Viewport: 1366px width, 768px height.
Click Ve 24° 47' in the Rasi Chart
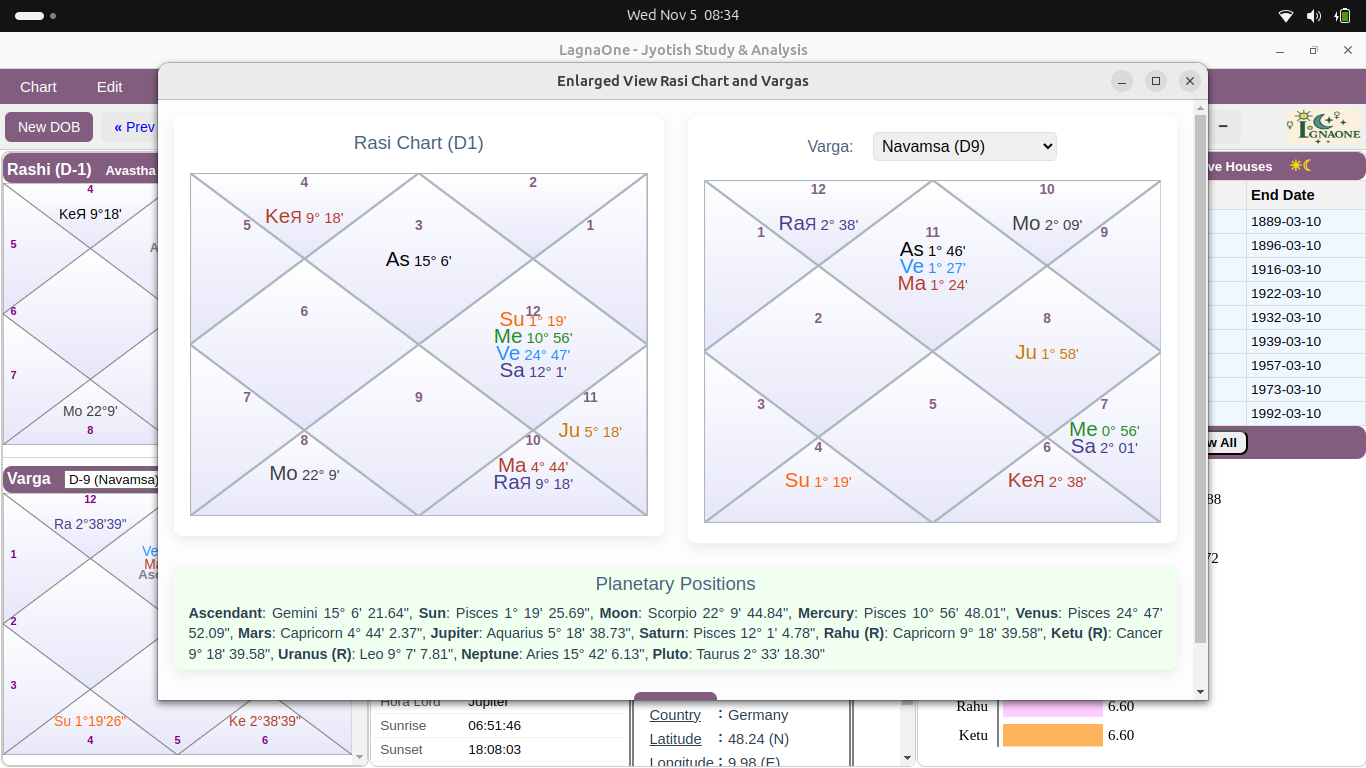click(x=533, y=354)
